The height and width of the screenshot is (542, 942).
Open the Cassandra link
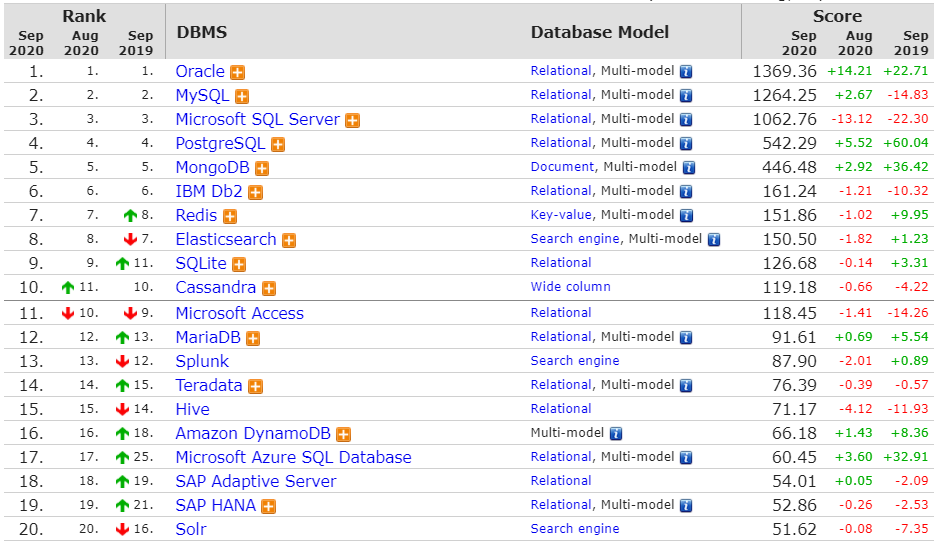(216, 288)
